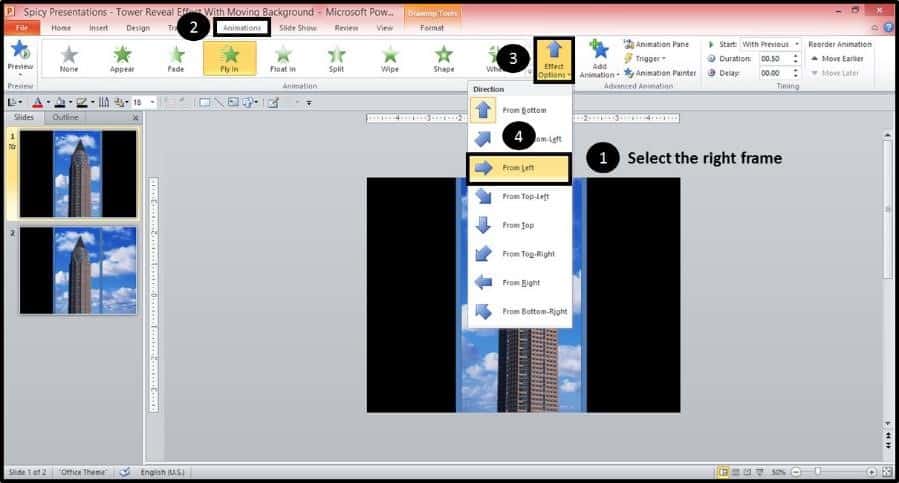Choose the Float In animation

[283, 59]
